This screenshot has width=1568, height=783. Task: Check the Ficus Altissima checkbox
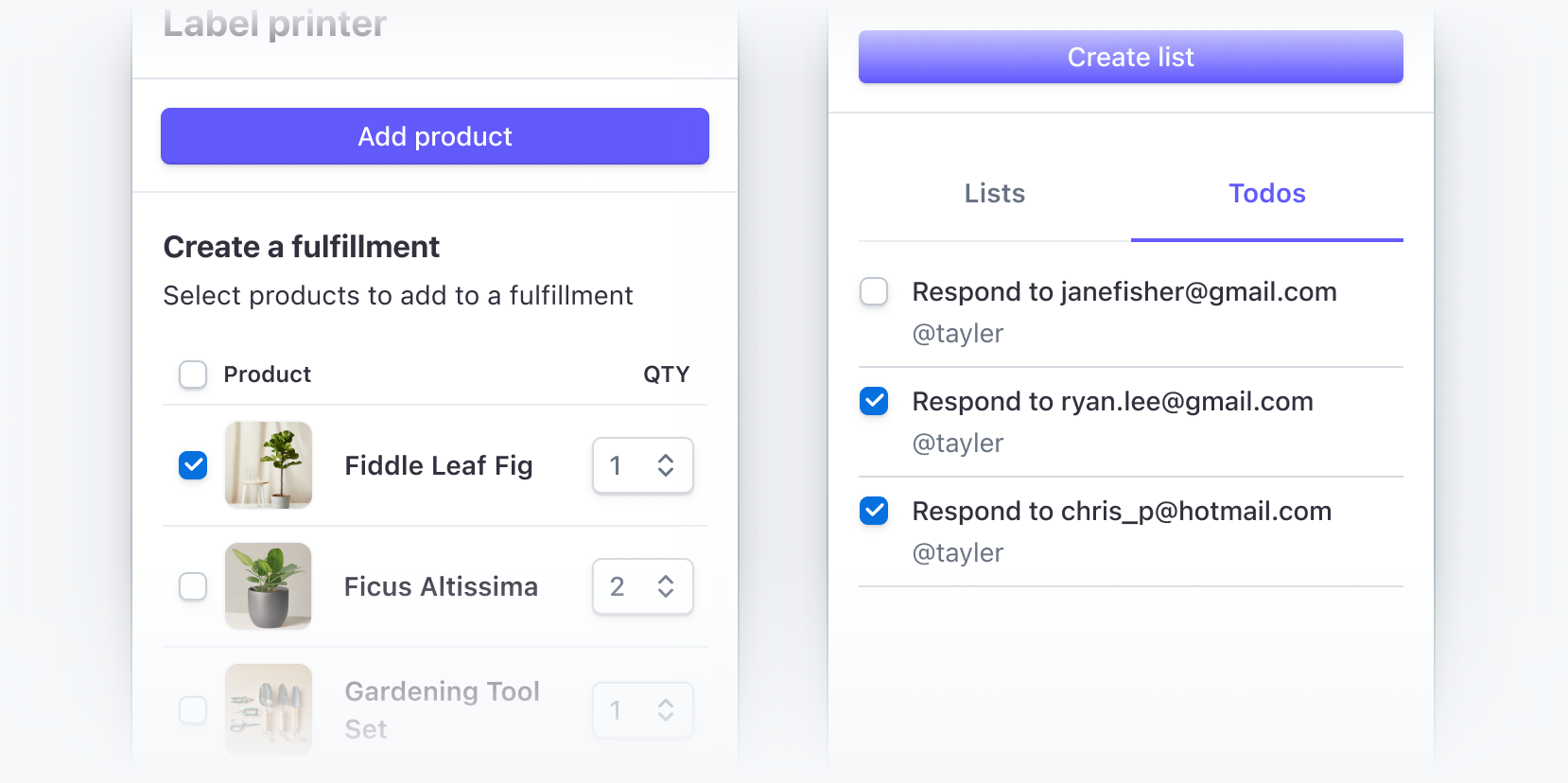[193, 586]
